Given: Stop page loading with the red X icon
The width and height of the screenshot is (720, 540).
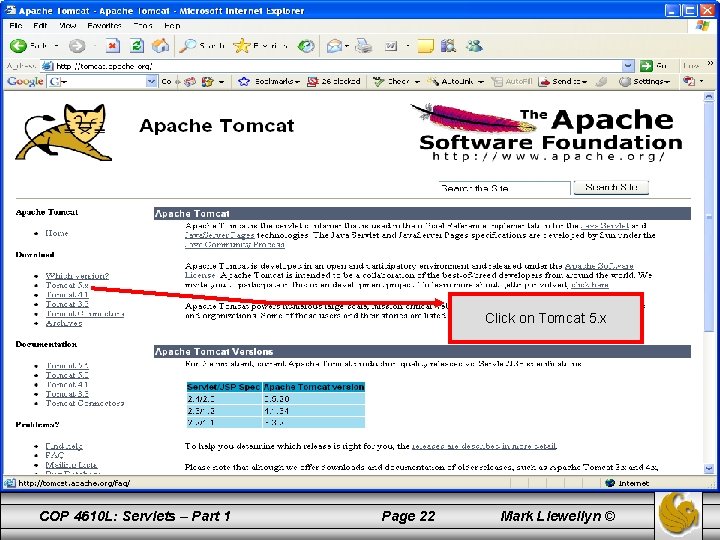Looking at the screenshot, I should click(112, 45).
